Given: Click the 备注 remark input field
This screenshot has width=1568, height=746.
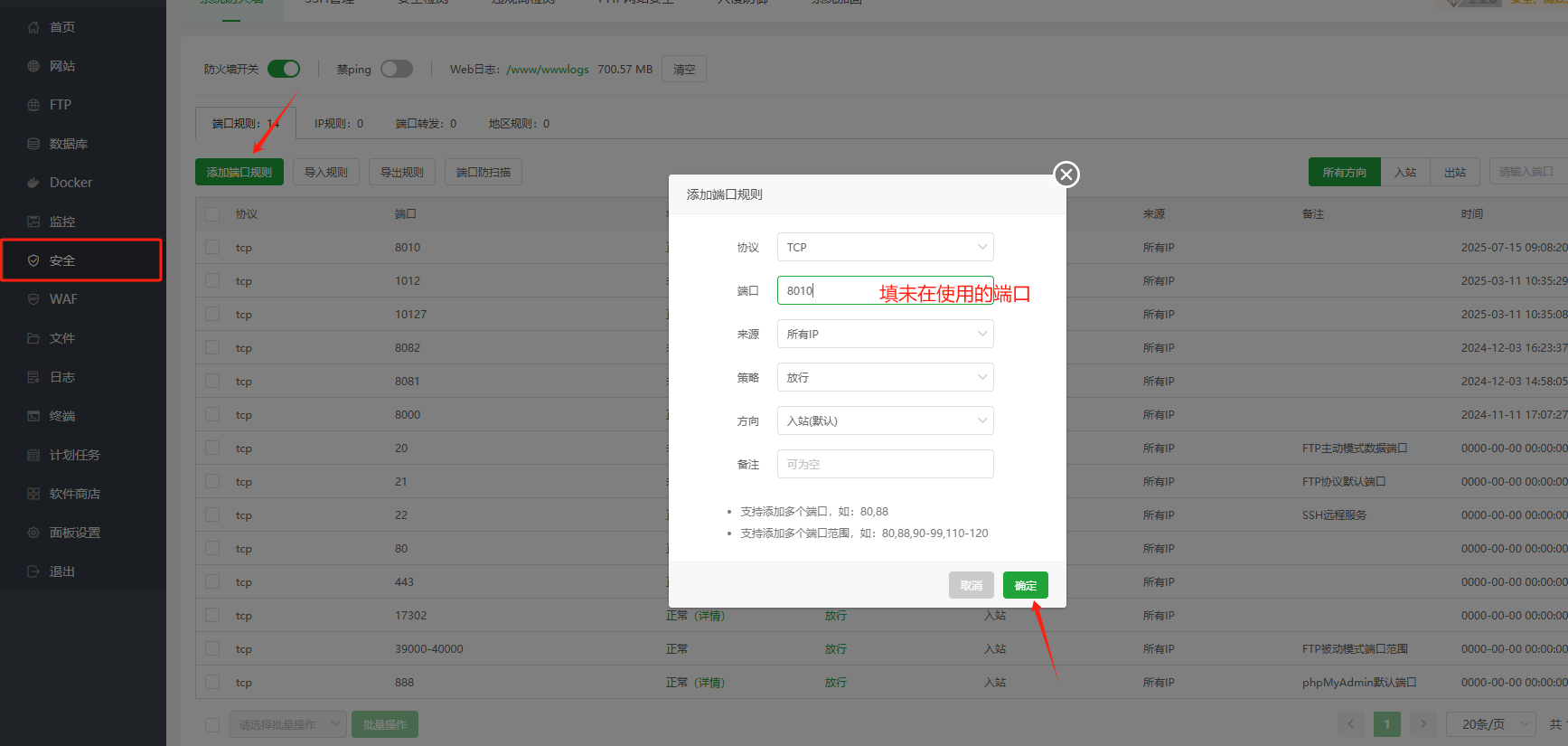Looking at the screenshot, I should tap(885, 464).
